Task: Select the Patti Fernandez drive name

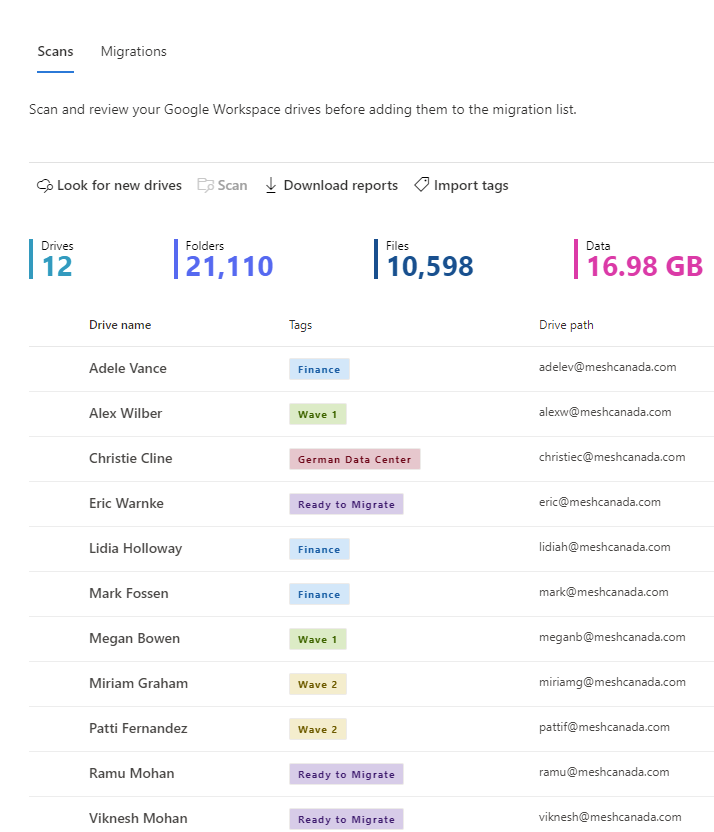Action: click(138, 729)
